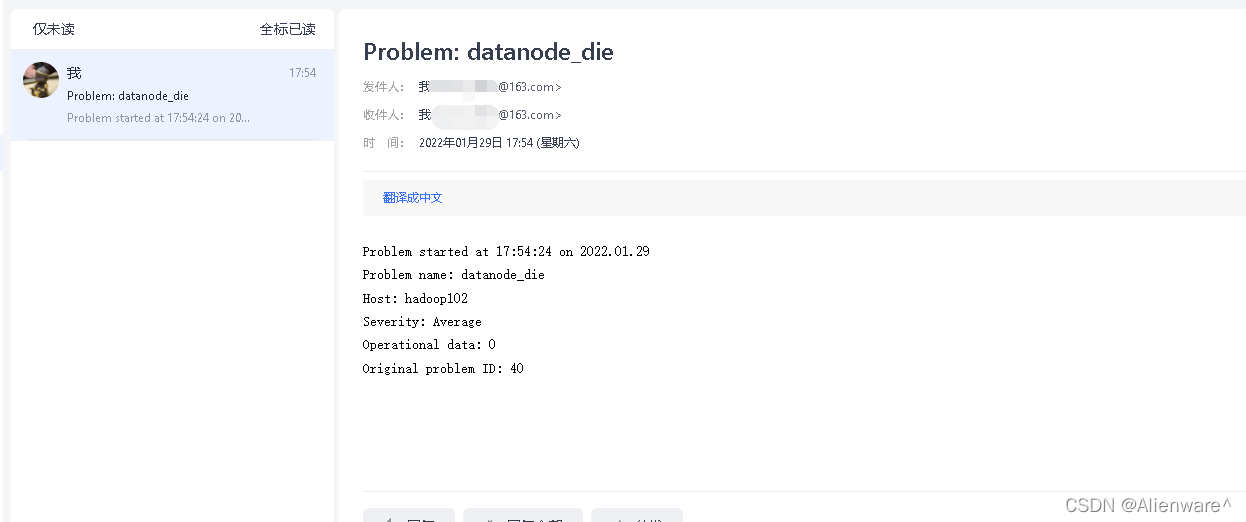Image resolution: width=1246 pixels, height=522 pixels.
Task: Open the translate link 翻译成中文
Action: point(412,198)
